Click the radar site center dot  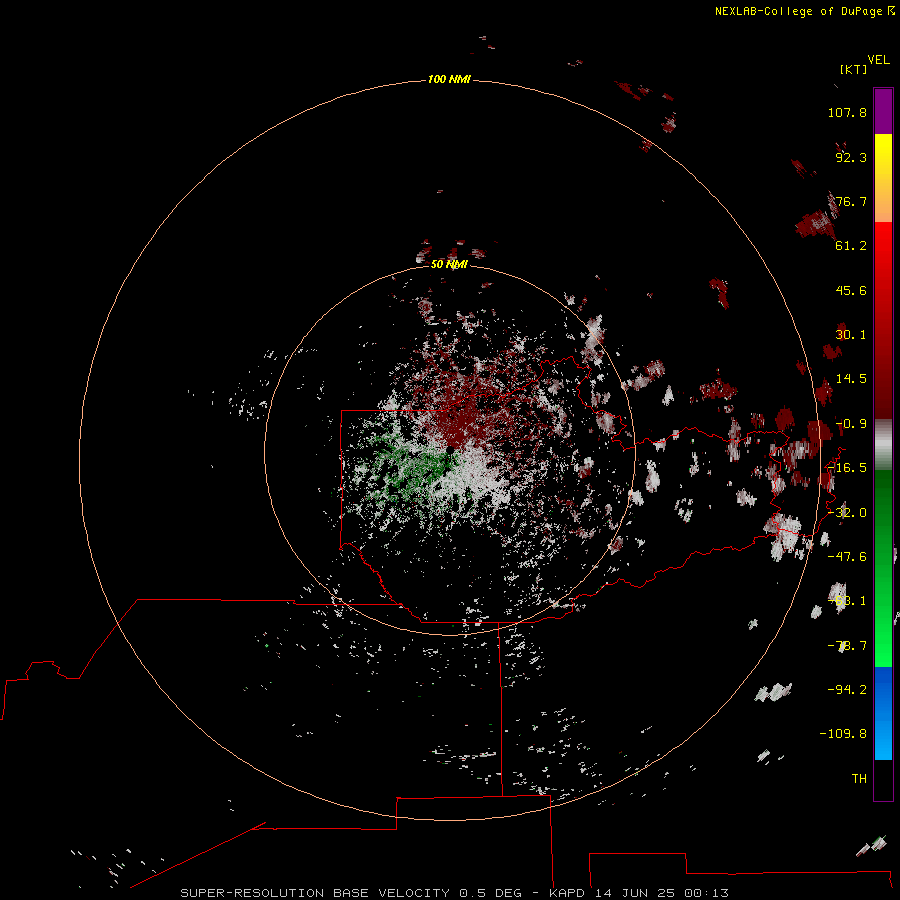point(451,450)
